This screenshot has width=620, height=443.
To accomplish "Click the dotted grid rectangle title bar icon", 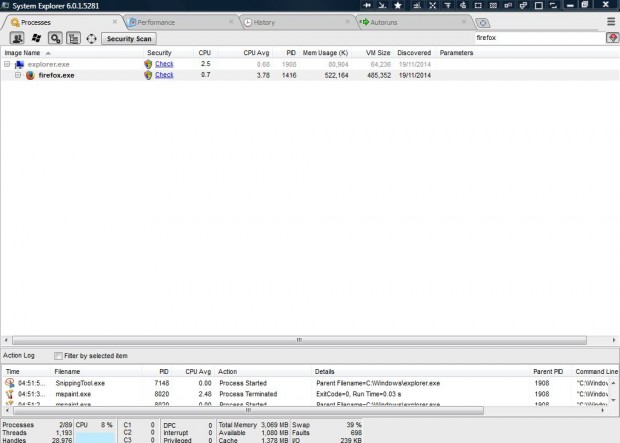I will [493, 5].
